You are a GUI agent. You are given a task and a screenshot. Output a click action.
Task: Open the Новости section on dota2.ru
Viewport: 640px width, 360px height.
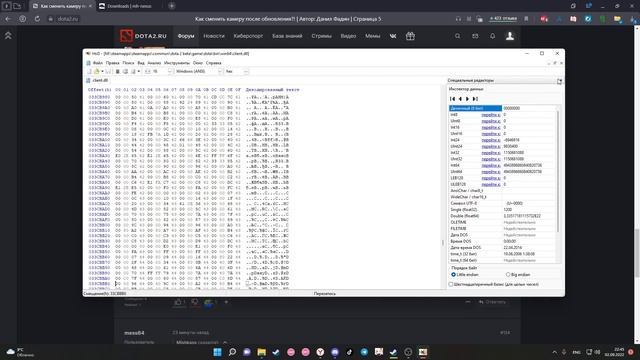click(214, 36)
